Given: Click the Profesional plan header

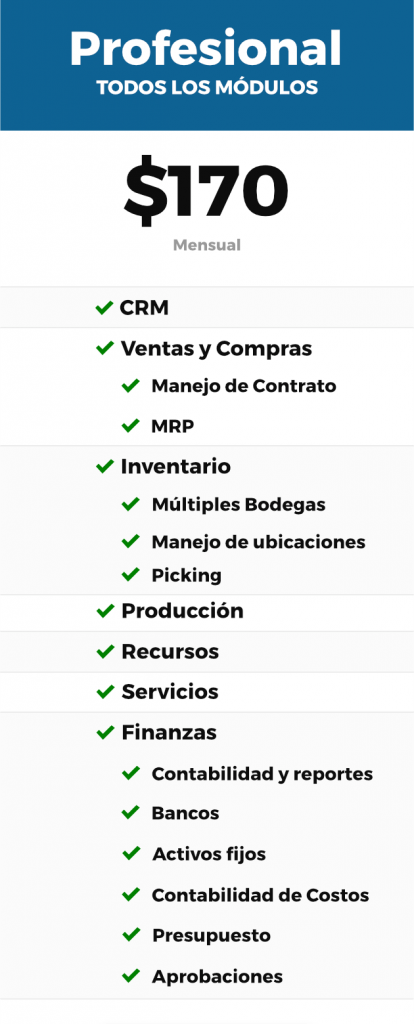Looking at the screenshot, I should click(x=206, y=49).
